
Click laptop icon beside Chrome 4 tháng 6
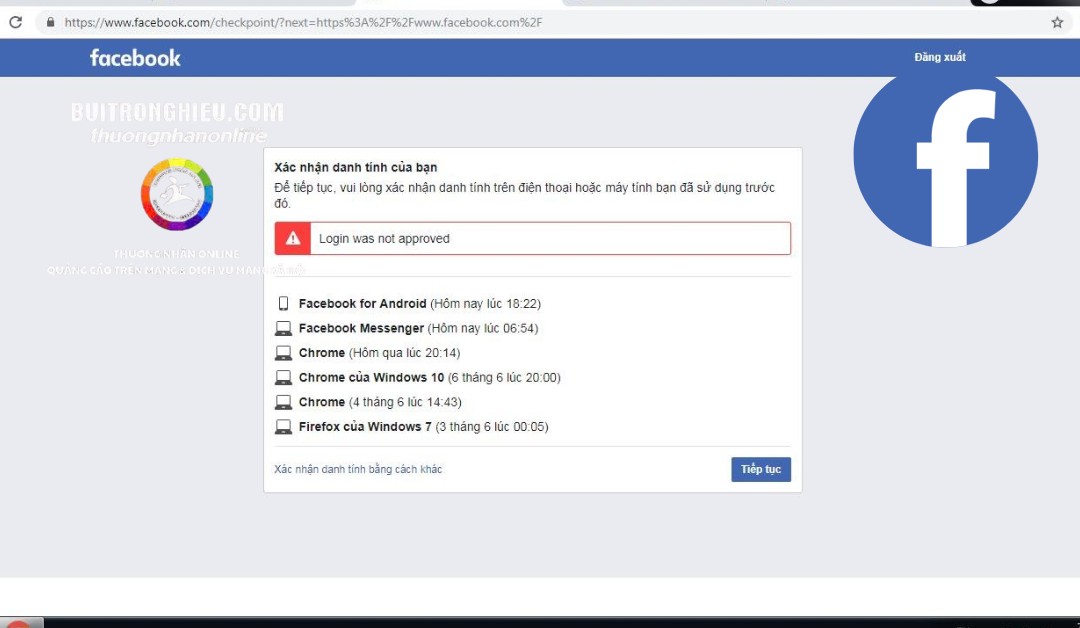283,402
